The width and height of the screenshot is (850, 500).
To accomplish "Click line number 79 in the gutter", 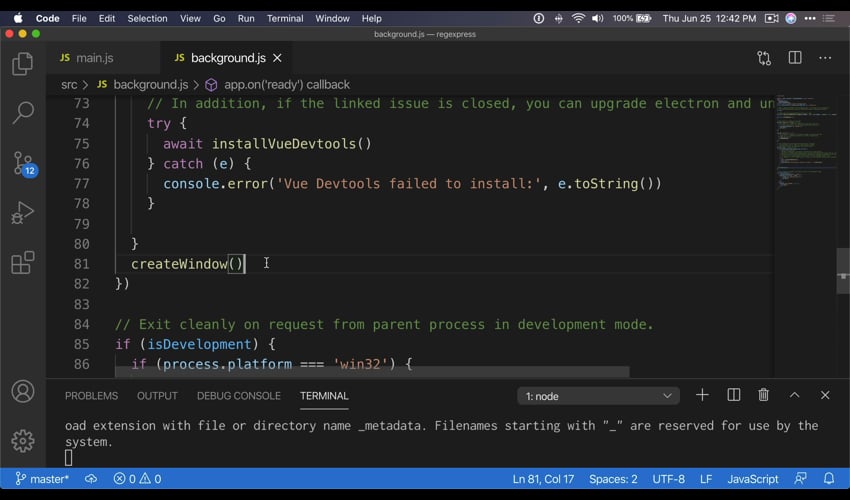I will click(x=81, y=223).
